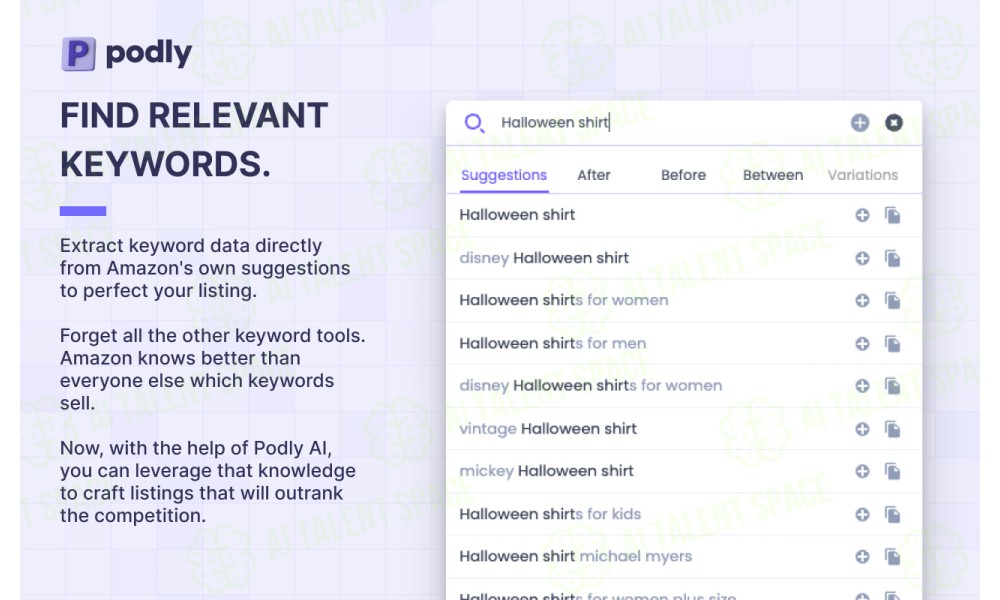The width and height of the screenshot is (1000, 600).
Task: Select the Variations tab
Action: [x=862, y=175]
